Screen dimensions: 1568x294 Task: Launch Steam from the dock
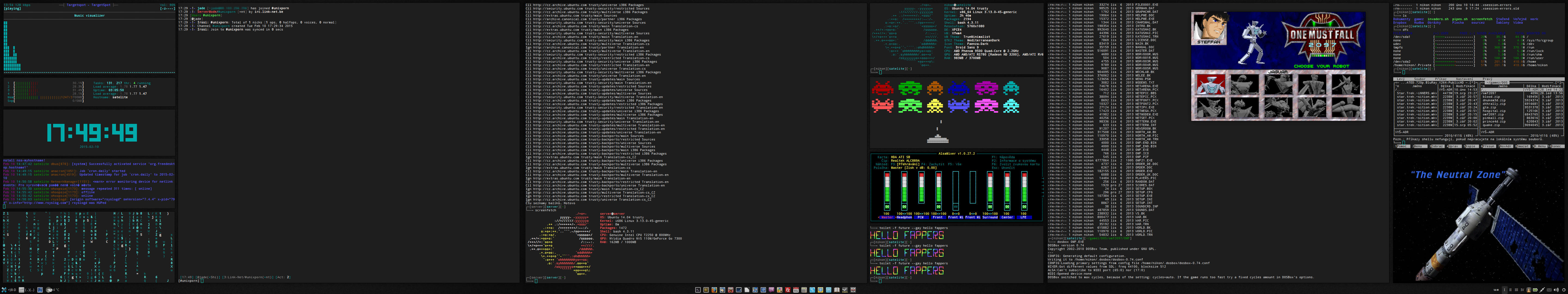click(845, 290)
